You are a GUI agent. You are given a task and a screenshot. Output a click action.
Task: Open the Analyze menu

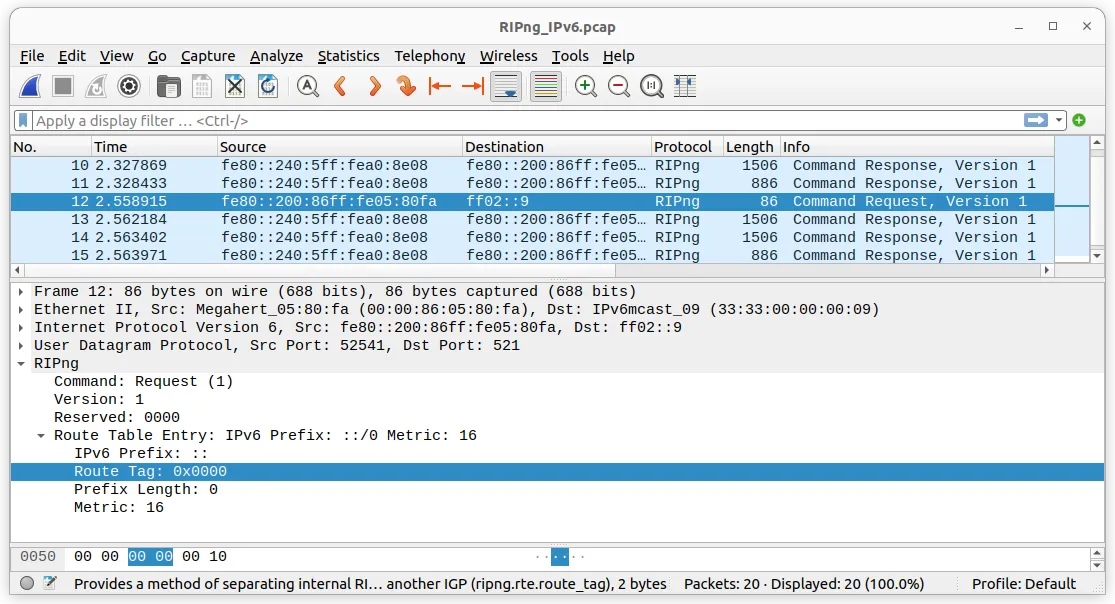pos(277,55)
